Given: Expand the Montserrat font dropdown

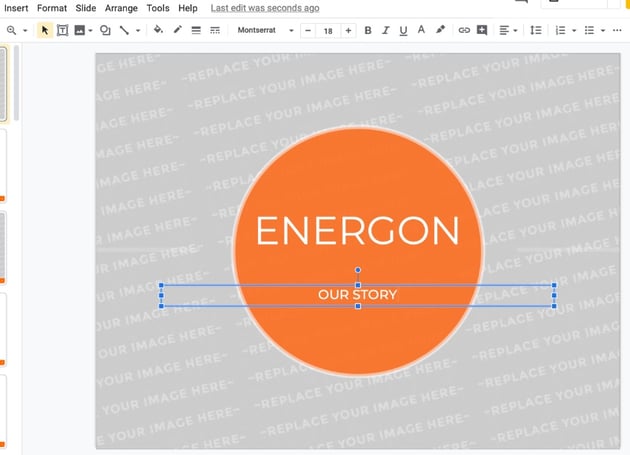Looking at the screenshot, I should 265,31.
